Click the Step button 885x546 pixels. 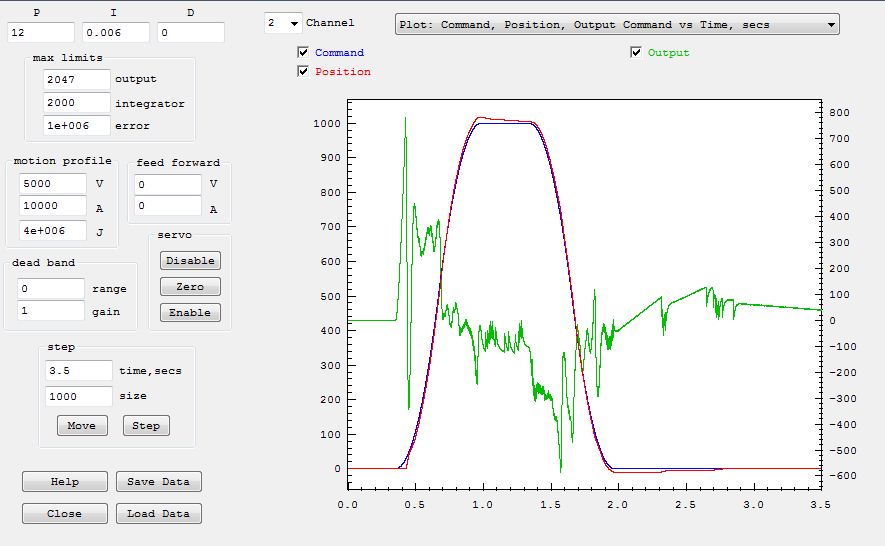coord(146,425)
